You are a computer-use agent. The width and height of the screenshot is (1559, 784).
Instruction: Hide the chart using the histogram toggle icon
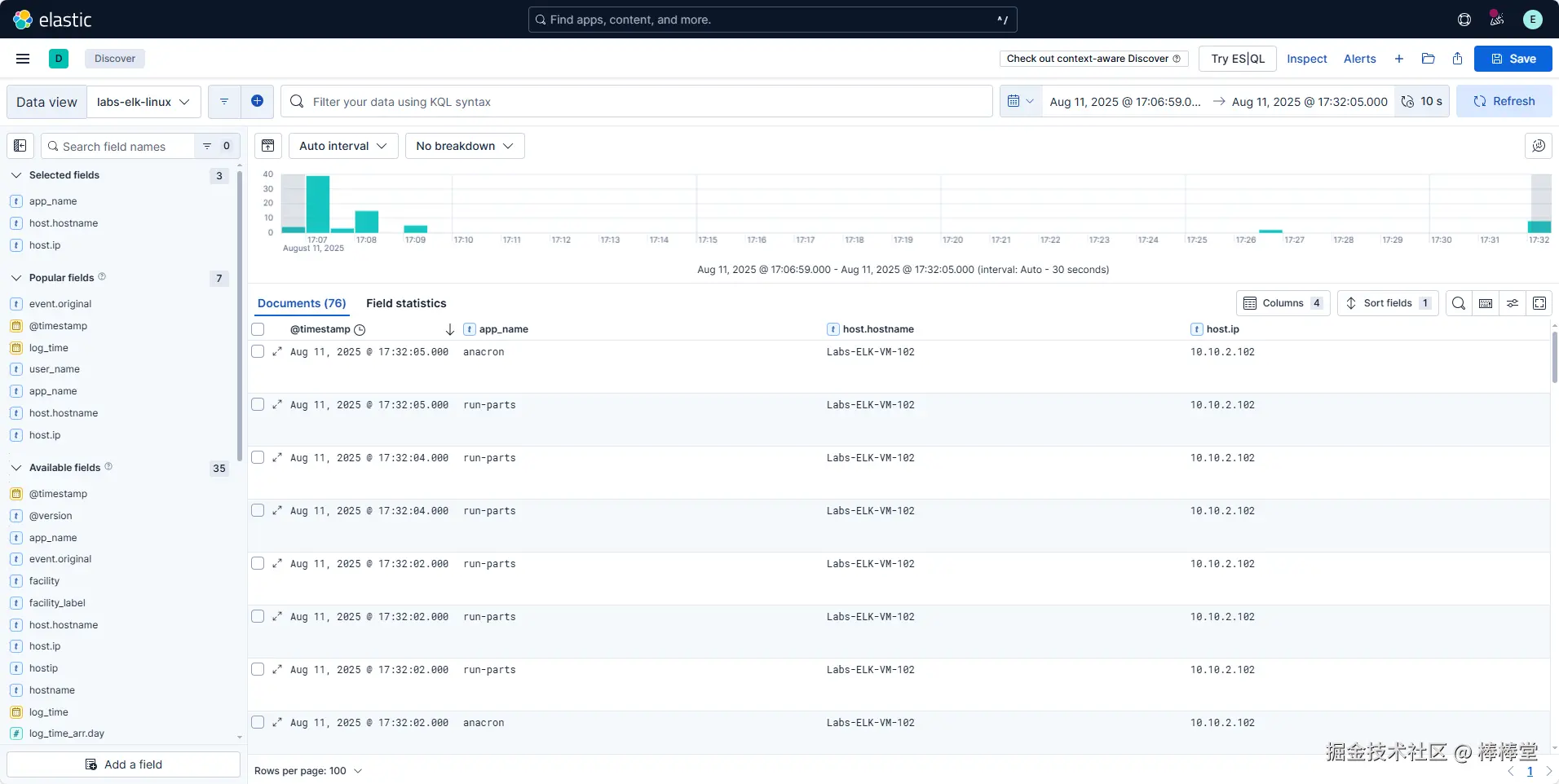coord(268,146)
